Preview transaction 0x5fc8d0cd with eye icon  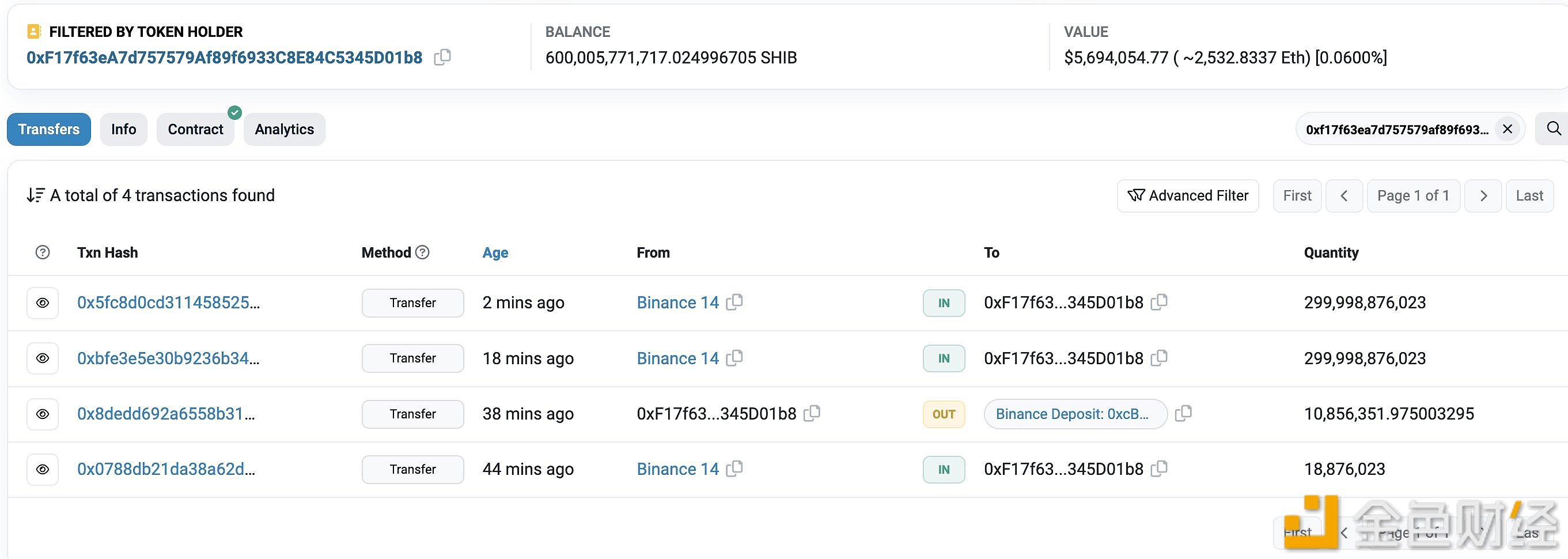coord(43,303)
